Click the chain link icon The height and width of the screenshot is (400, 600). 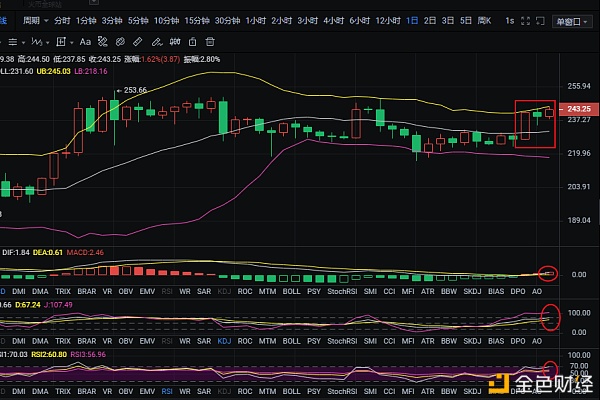120,42
